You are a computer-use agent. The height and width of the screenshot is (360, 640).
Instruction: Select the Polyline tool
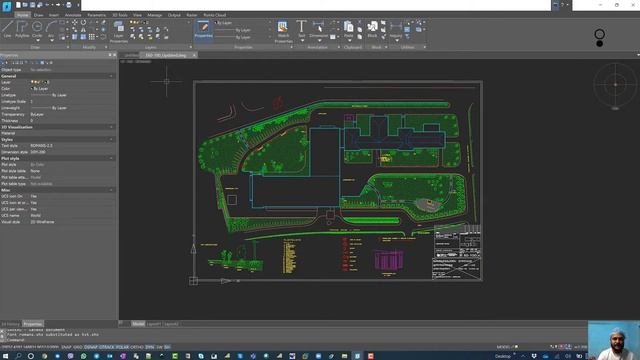point(22,29)
